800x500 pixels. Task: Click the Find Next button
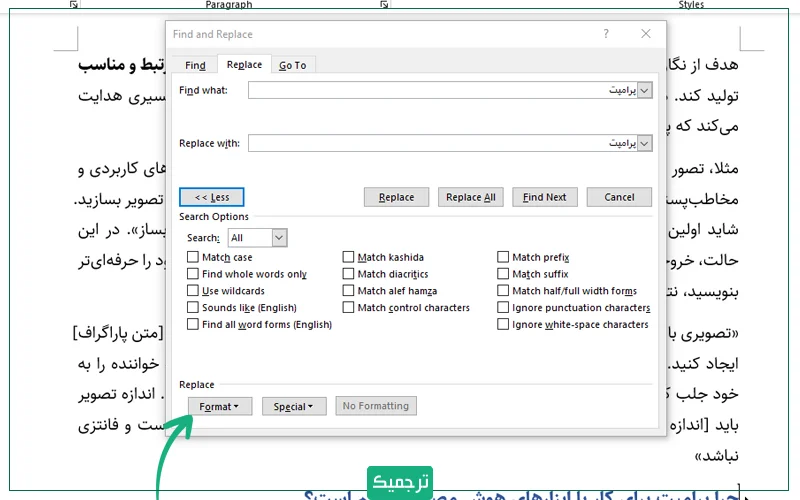point(544,197)
